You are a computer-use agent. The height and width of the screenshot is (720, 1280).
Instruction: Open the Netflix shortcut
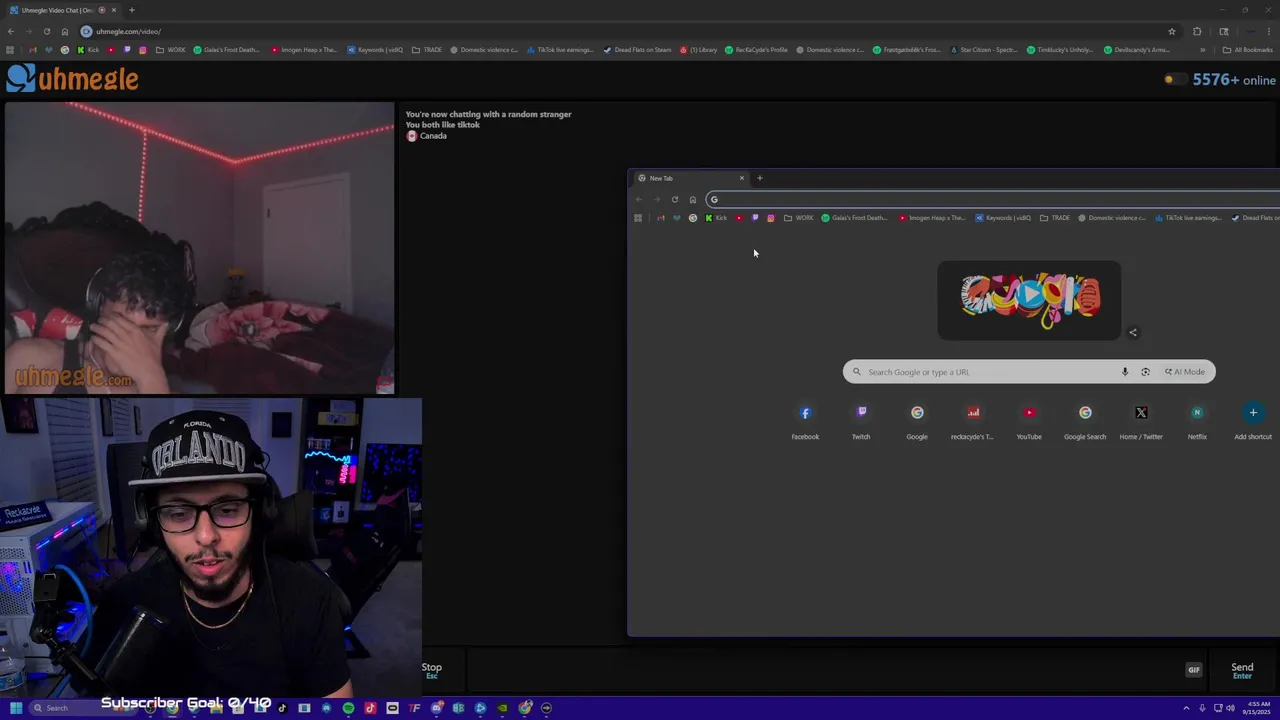(x=1197, y=421)
